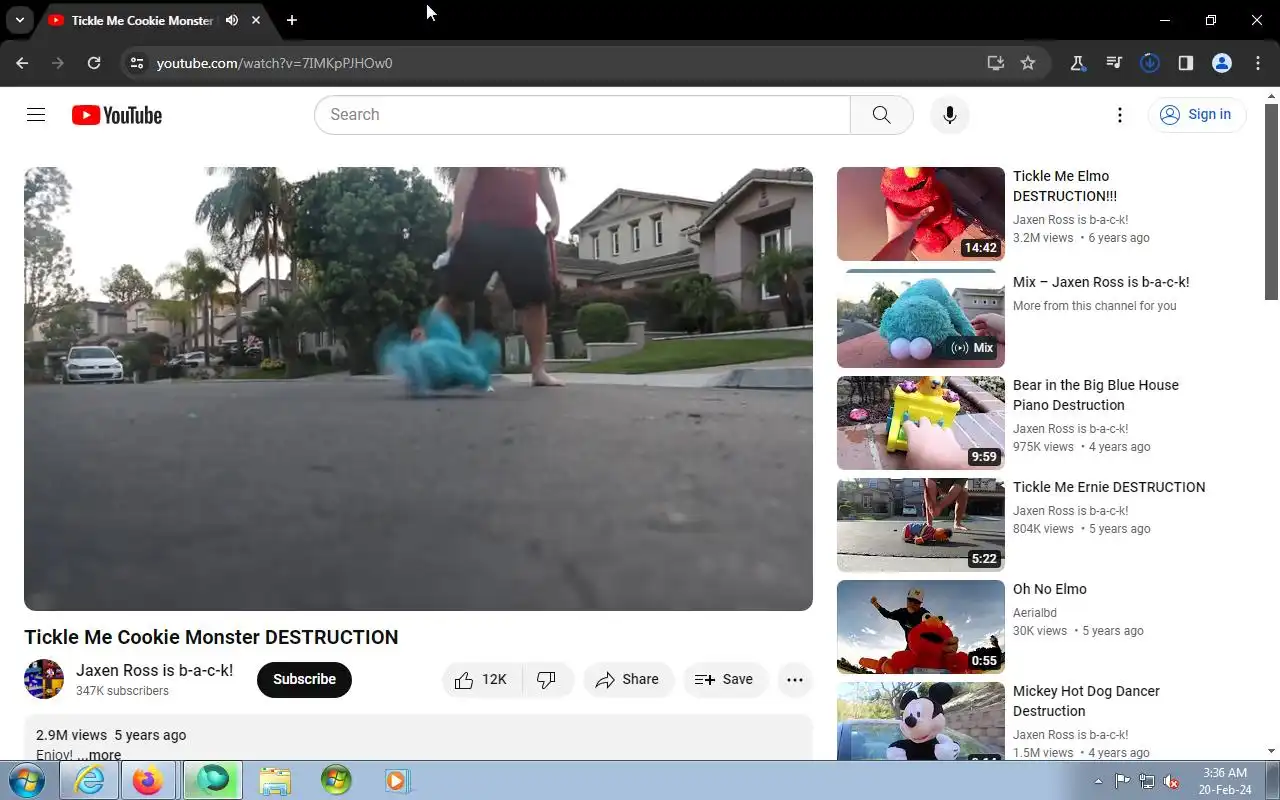The width and height of the screenshot is (1280, 800).
Task: Open Chrome three-dot menu
Action: click(x=1258, y=63)
